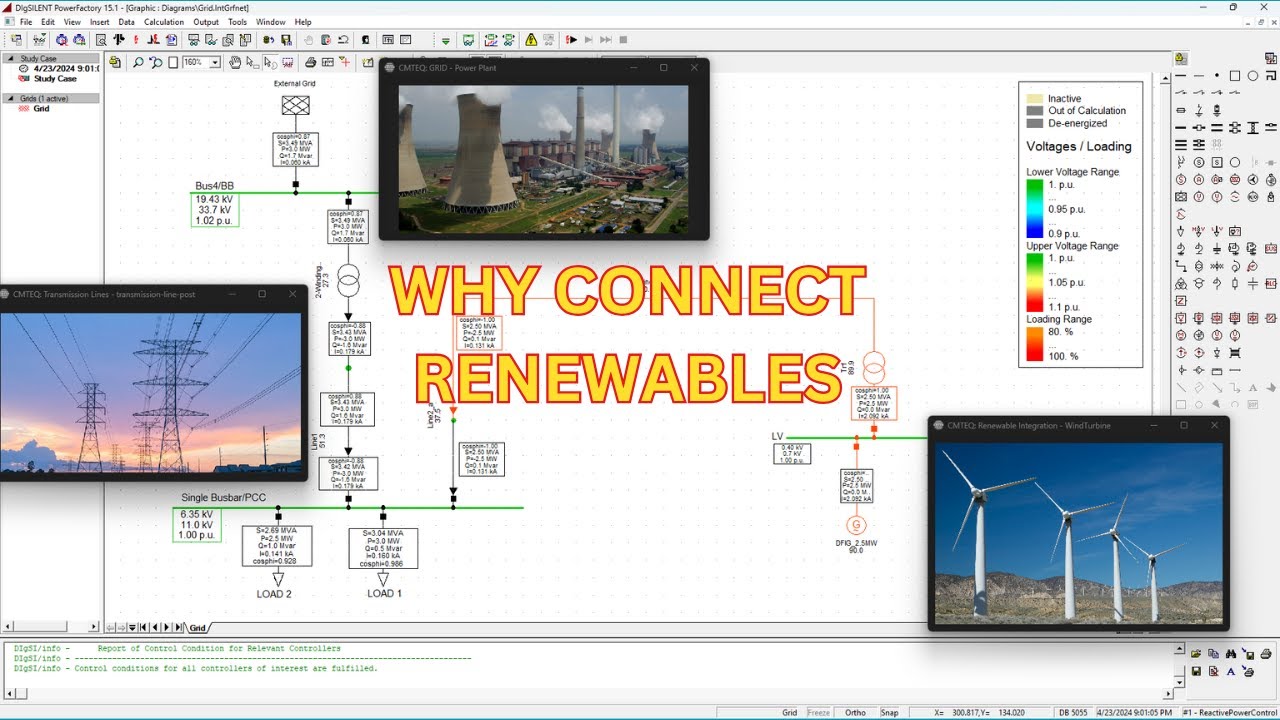Open the Insert menu
This screenshot has height=720, width=1280.
(x=100, y=22)
